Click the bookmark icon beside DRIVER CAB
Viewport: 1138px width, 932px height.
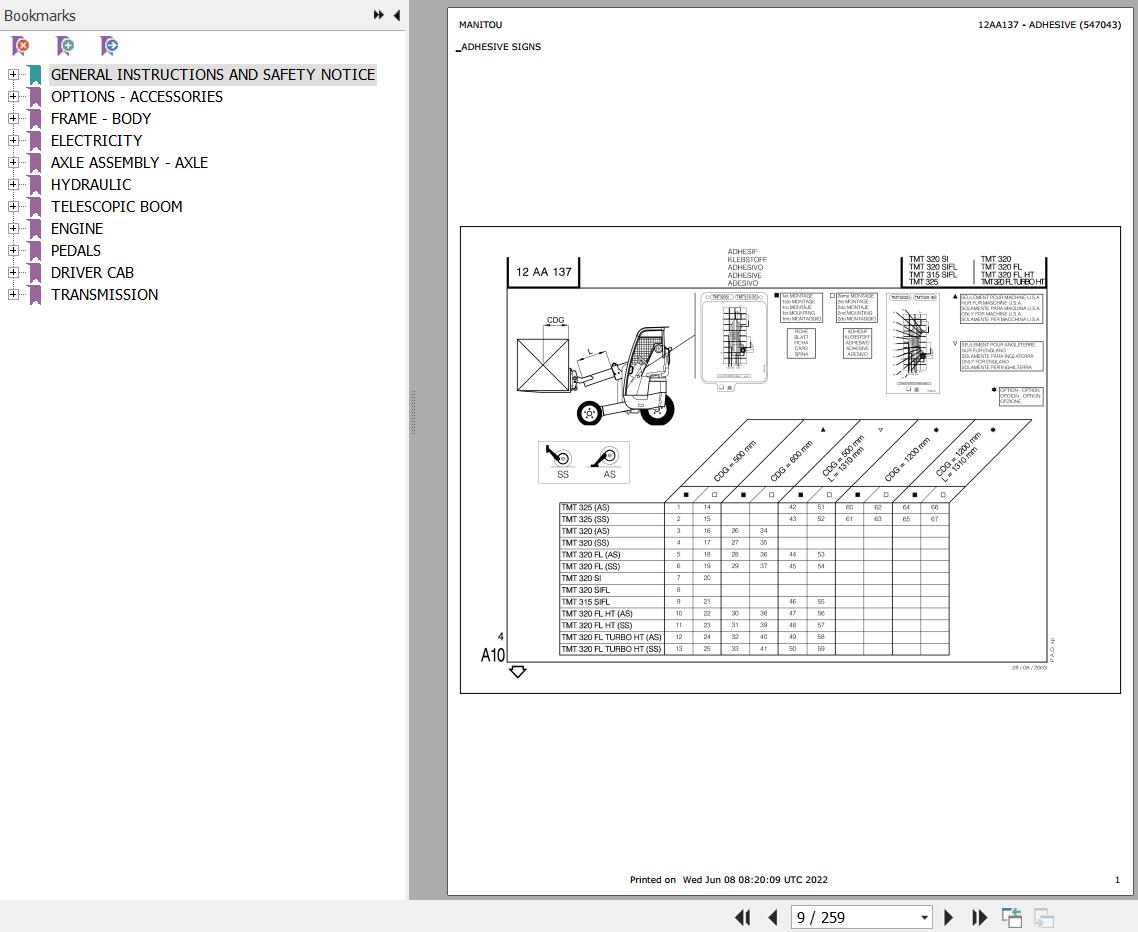34,273
